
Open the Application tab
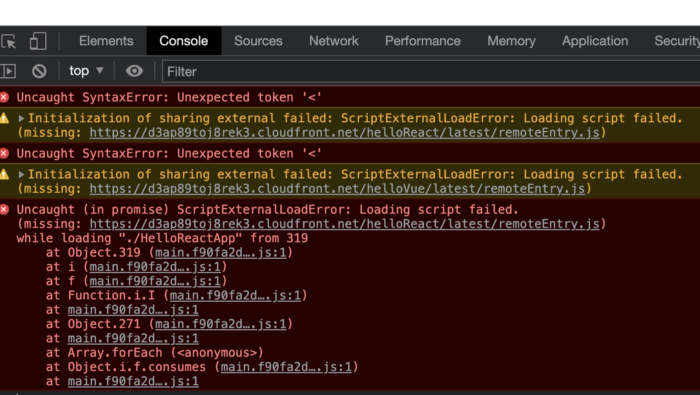click(x=595, y=41)
